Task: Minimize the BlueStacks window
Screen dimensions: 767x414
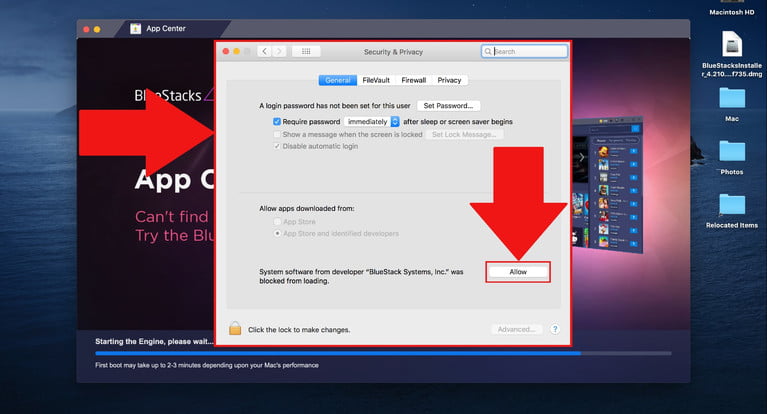Action: click(x=97, y=29)
